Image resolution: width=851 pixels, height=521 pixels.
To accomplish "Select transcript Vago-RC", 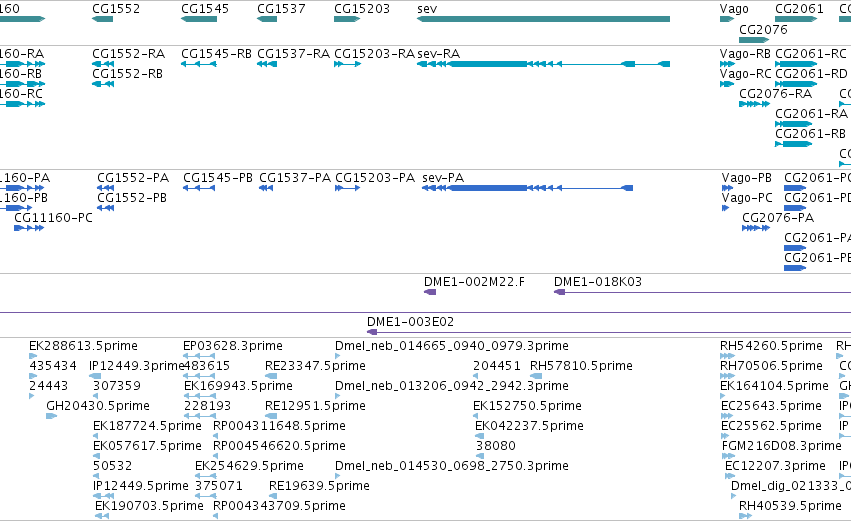I will [x=727, y=84].
